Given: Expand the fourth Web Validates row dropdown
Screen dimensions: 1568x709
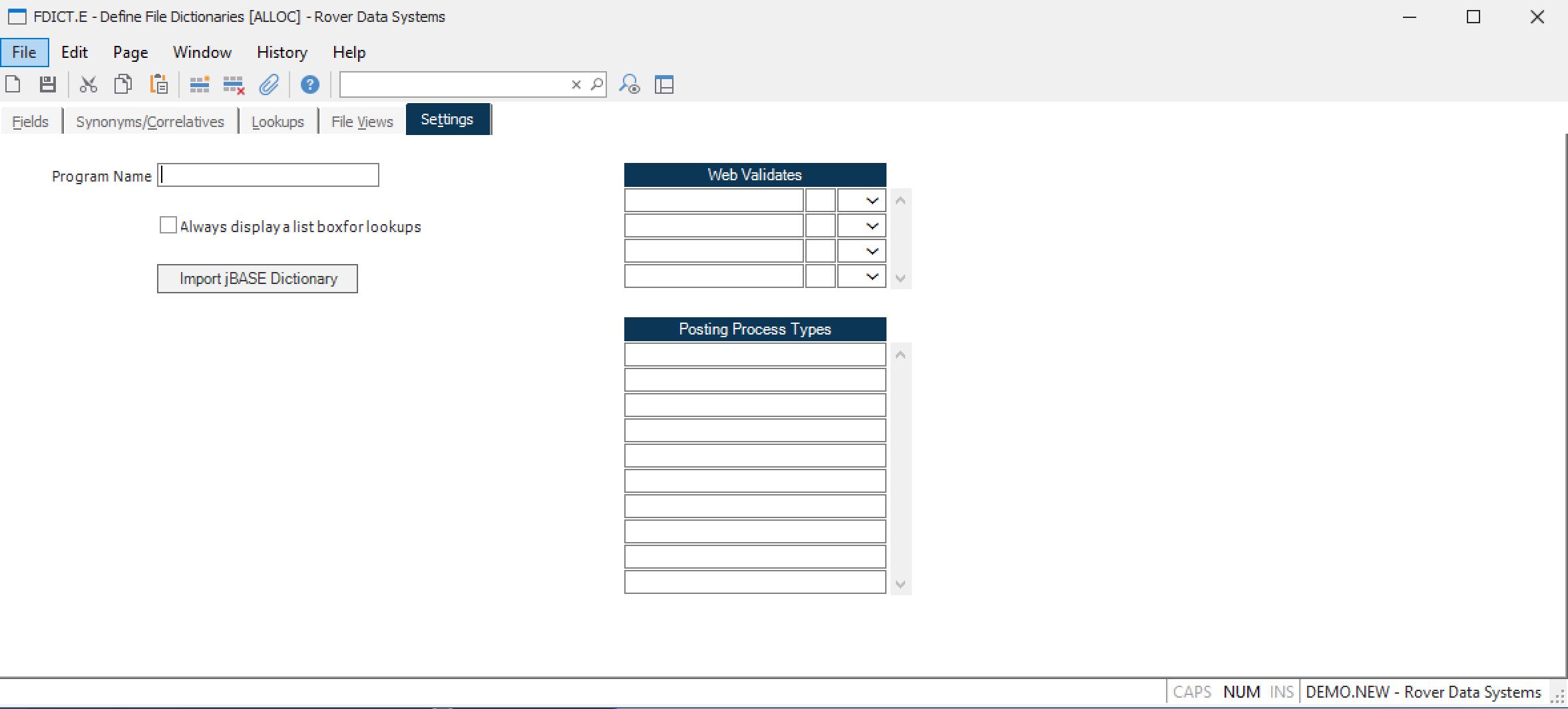Looking at the screenshot, I should (x=871, y=277).
